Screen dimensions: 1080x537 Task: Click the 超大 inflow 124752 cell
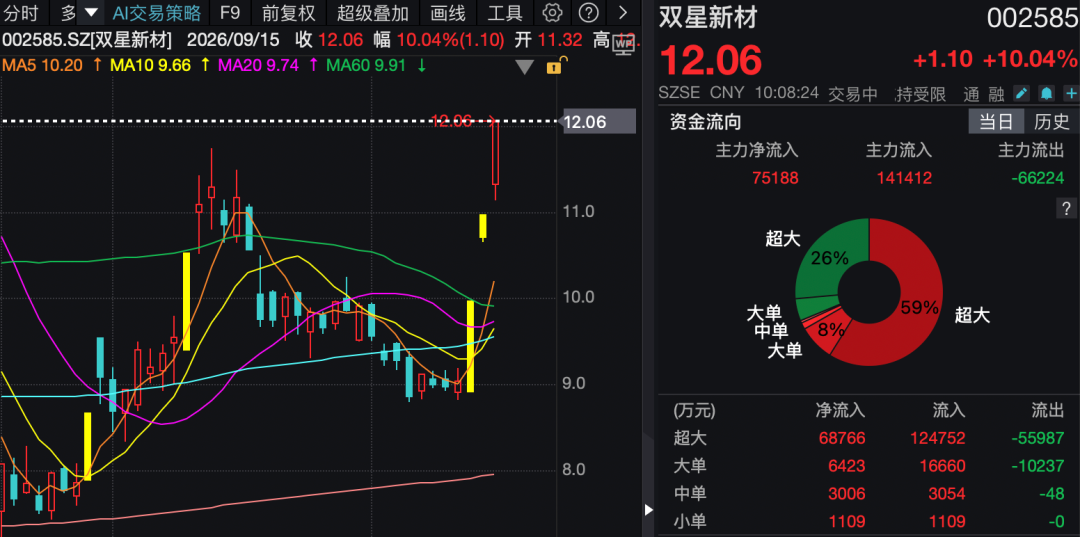point(937,438)
